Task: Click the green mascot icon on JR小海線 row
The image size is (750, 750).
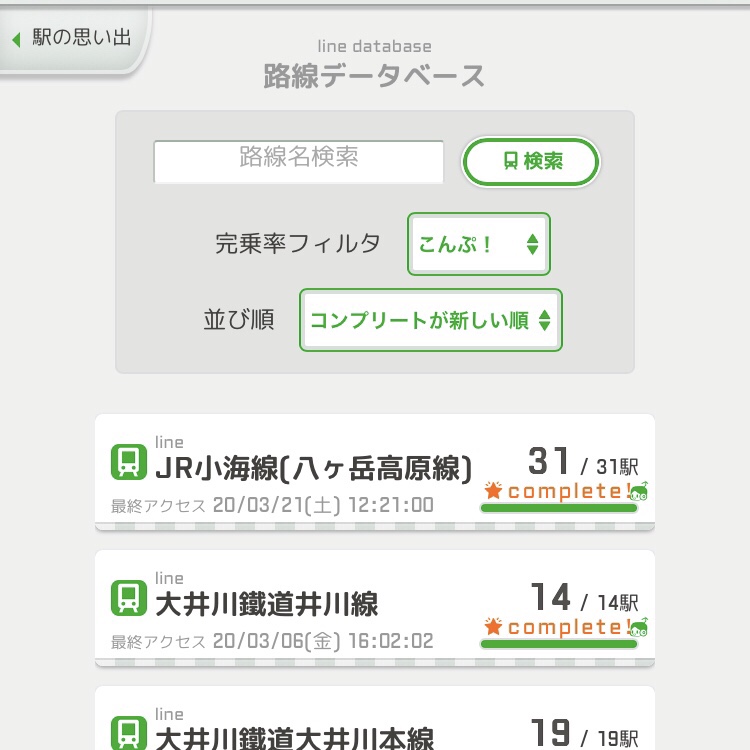Action: point(639,491)
